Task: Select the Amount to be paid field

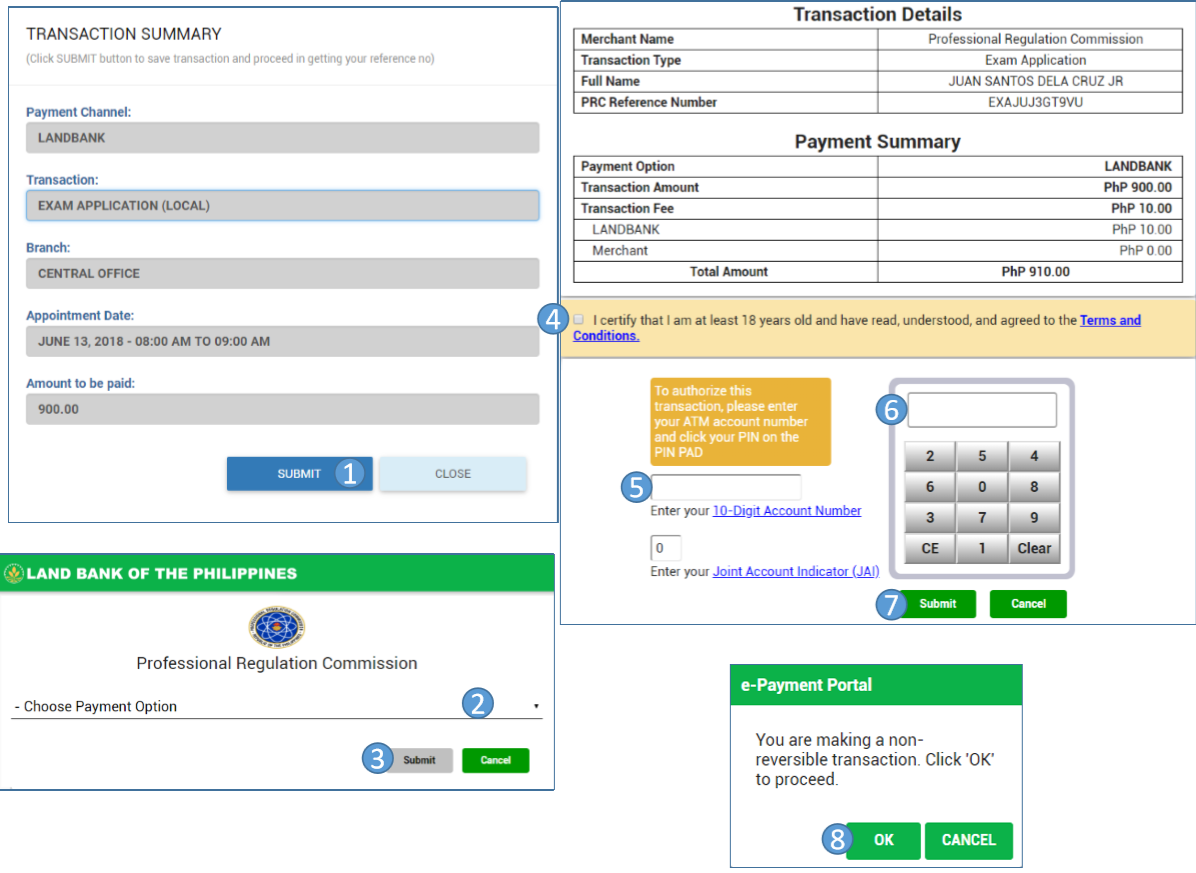Action: 282,409
